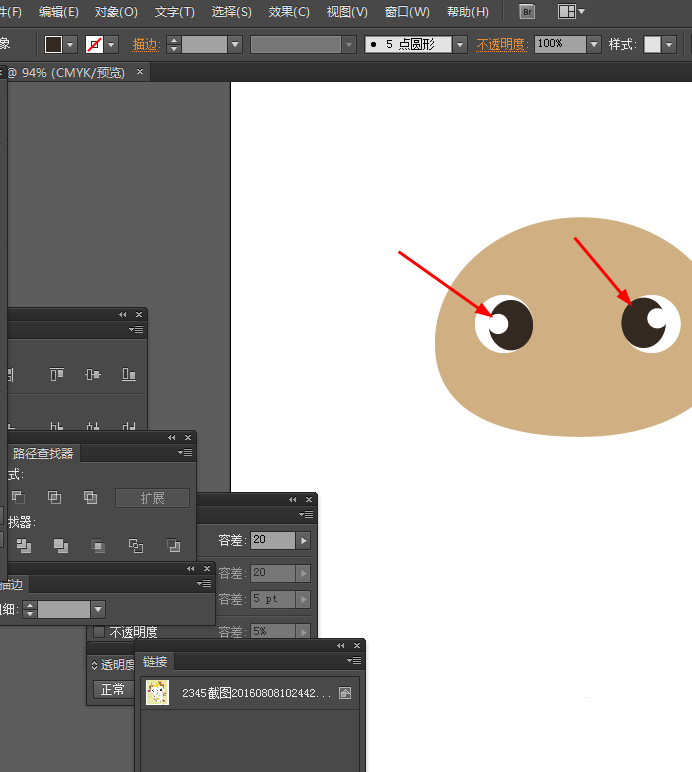
Task: Apply the Exclude shape mode in Pathfinder
Action: pyautogui.click(x=91, y=497)
